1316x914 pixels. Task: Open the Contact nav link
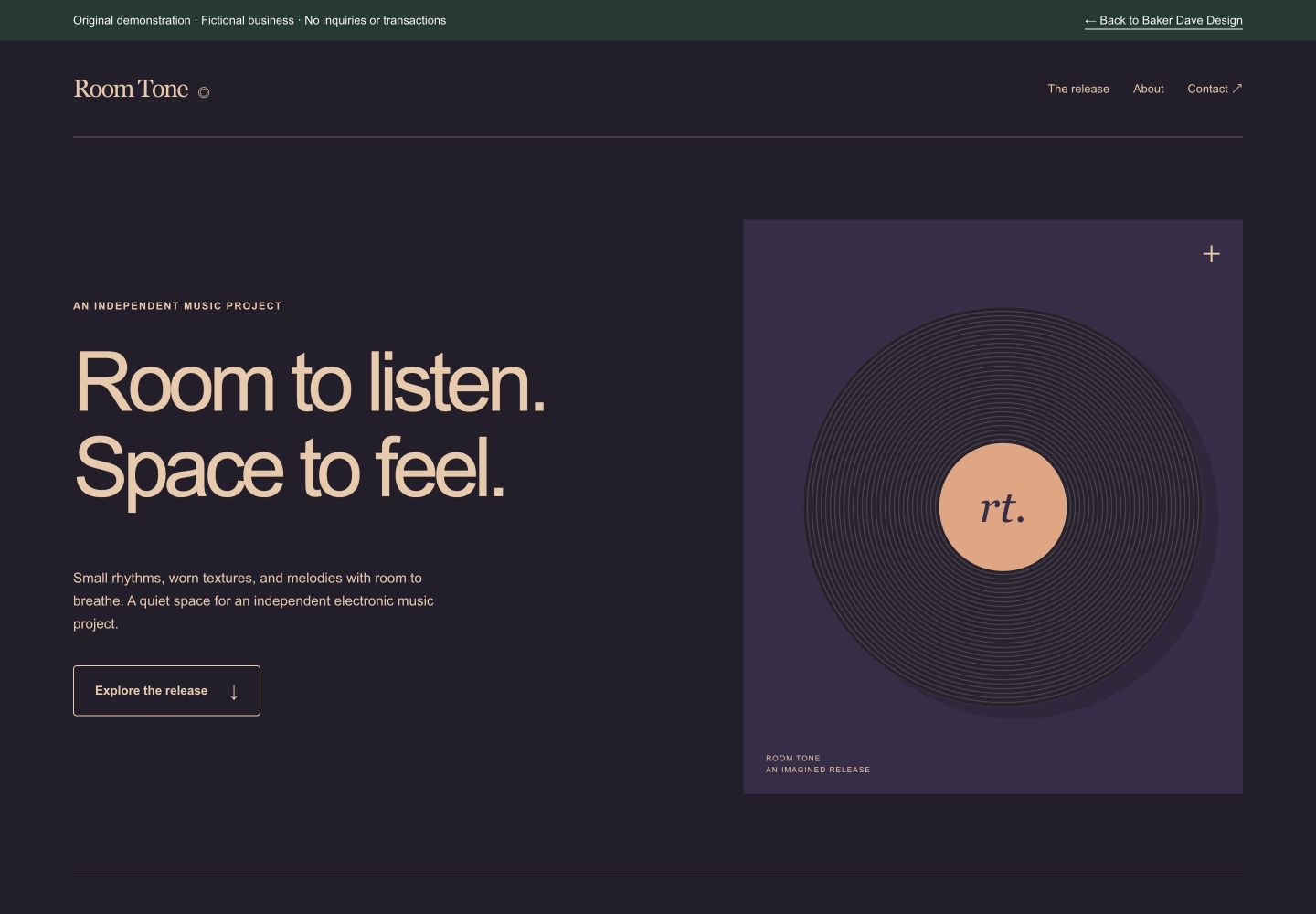pyautogui.click(x=1215, y=89)
